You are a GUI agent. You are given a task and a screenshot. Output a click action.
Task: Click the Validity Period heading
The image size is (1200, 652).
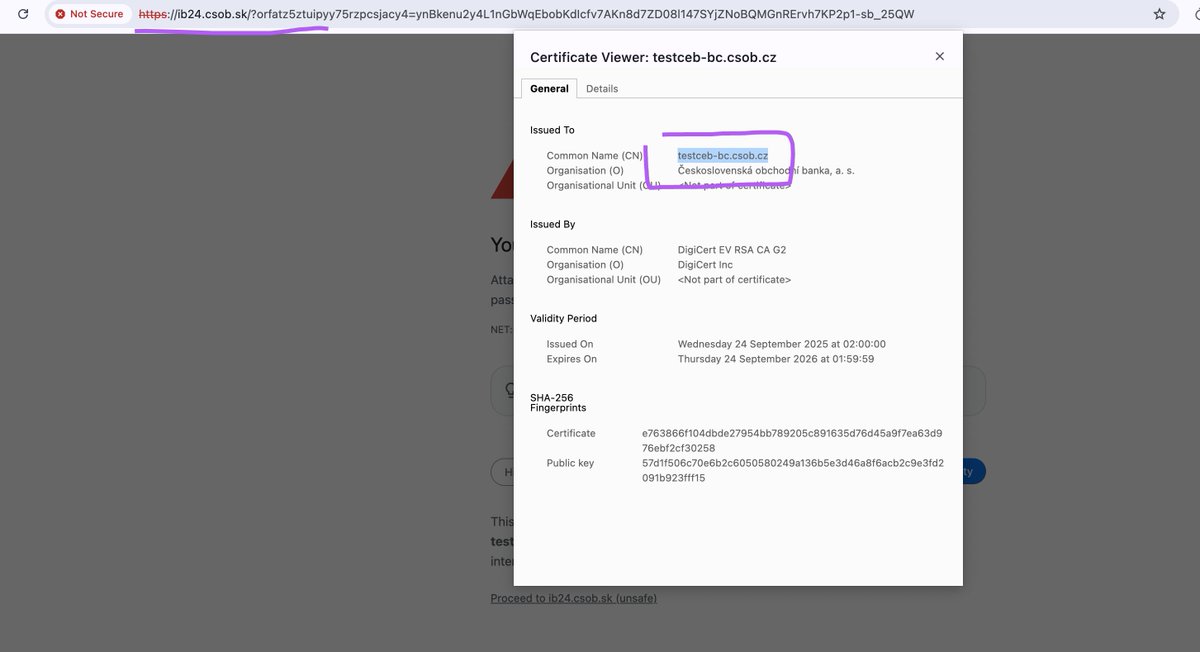click(563, 318)
